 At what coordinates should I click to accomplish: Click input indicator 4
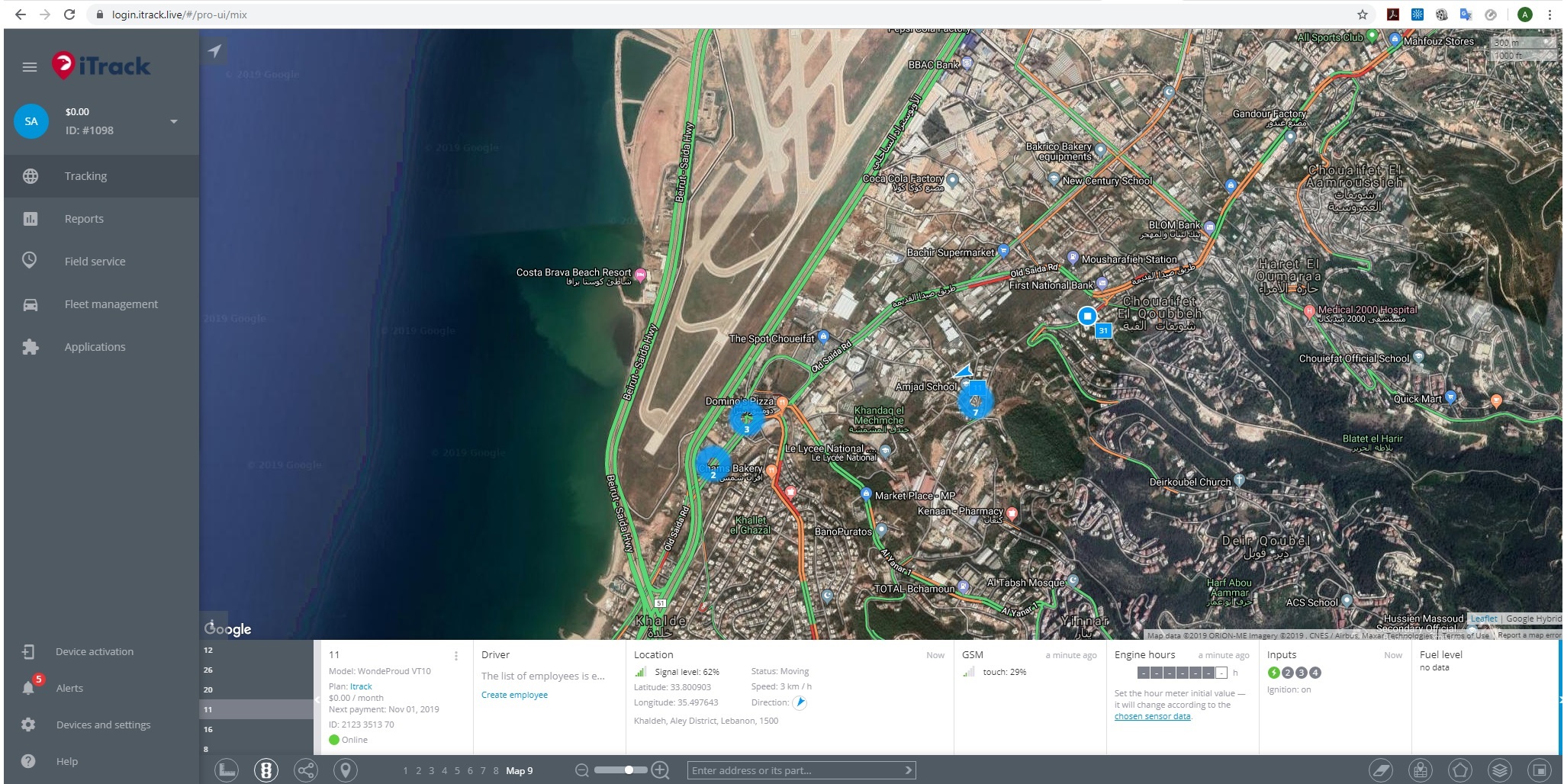pos(1315,673)
